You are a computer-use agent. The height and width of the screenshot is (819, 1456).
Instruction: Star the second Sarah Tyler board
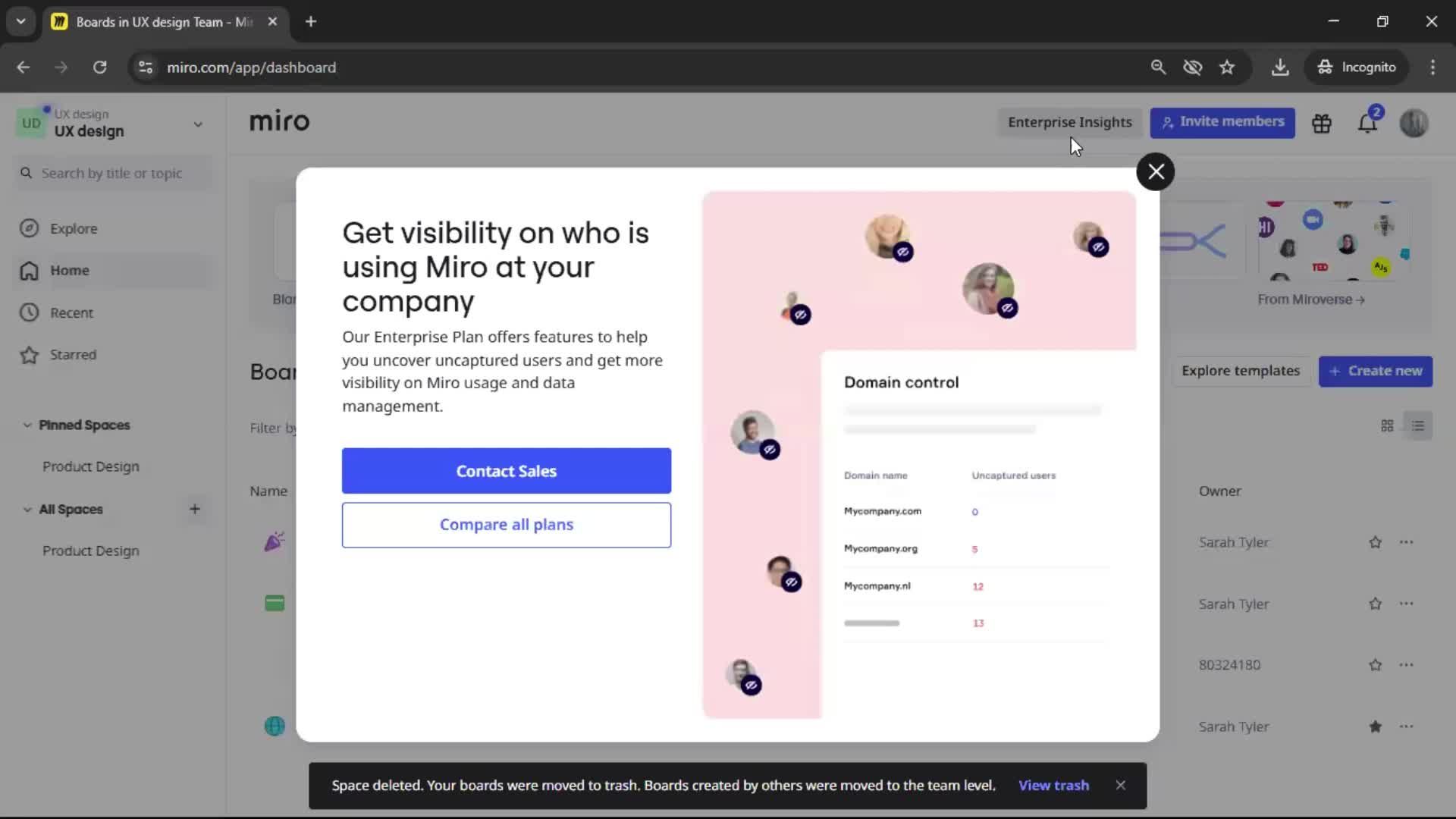tap(1376, 604)
